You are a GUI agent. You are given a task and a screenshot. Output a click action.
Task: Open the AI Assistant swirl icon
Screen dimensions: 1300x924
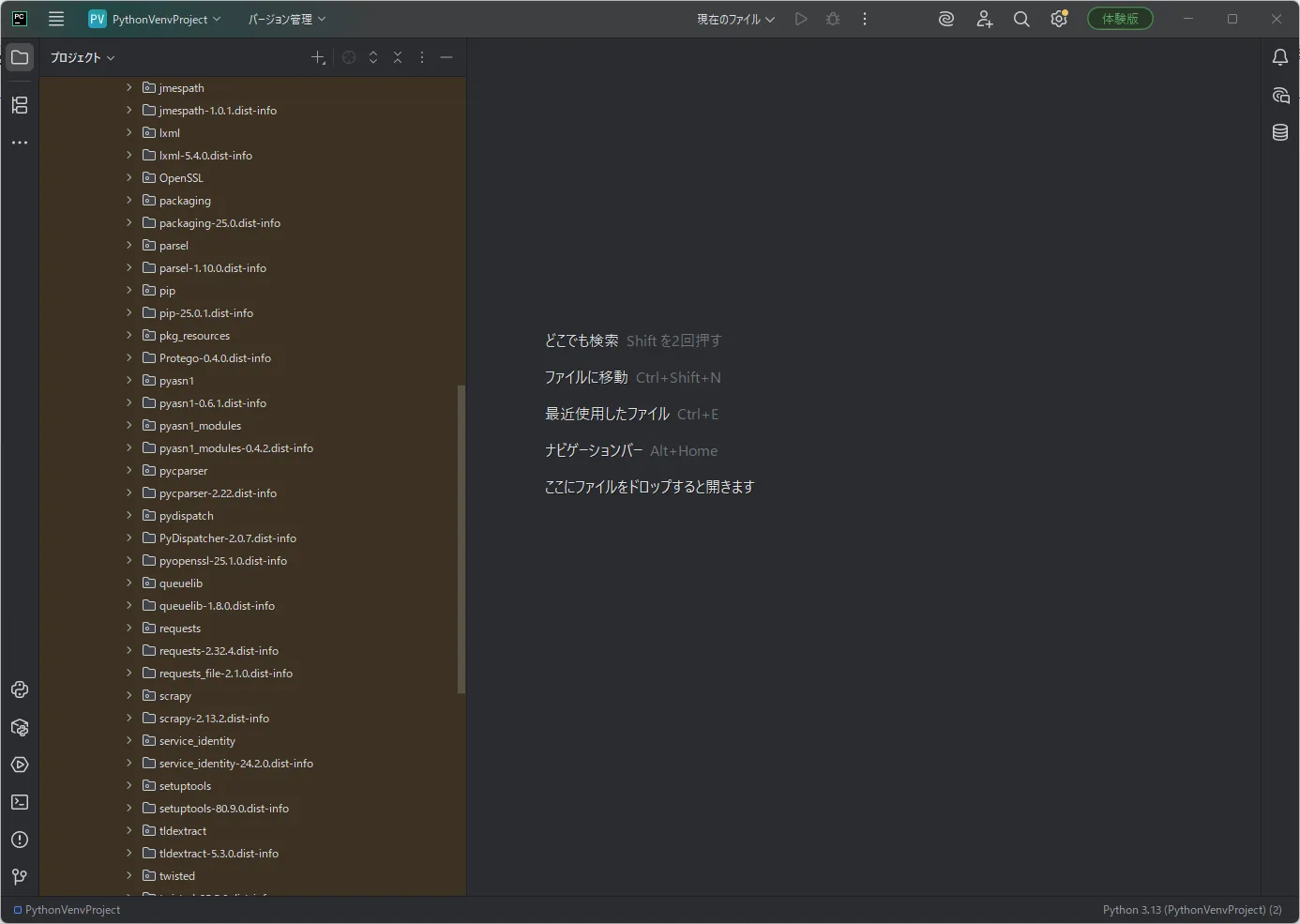(x=946, y=19)
